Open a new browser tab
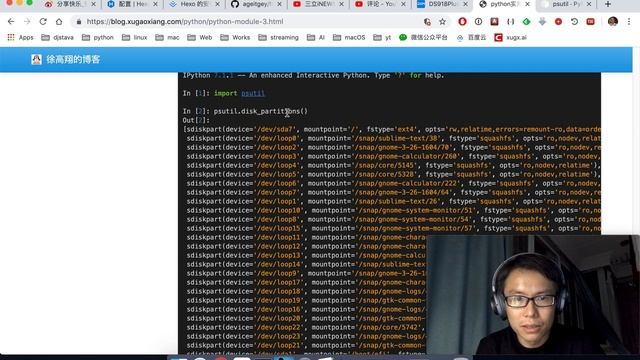 608,4
